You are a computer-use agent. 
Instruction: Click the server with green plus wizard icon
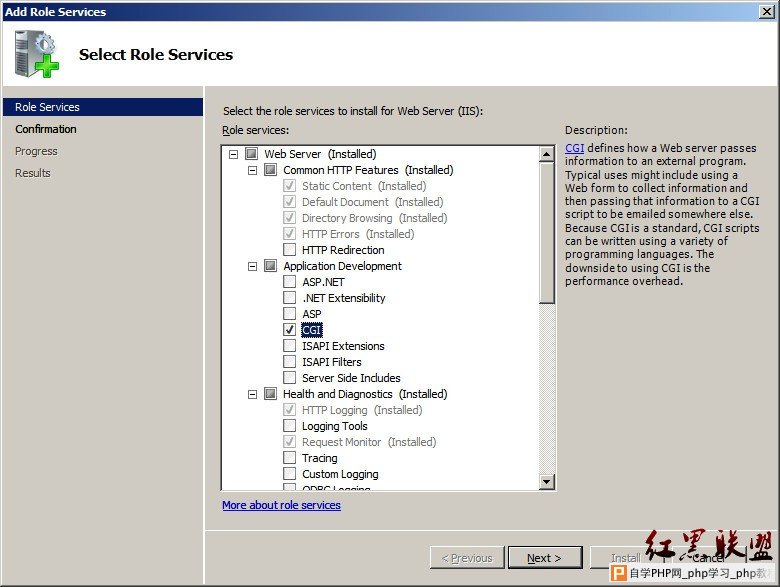coord(36,54)
